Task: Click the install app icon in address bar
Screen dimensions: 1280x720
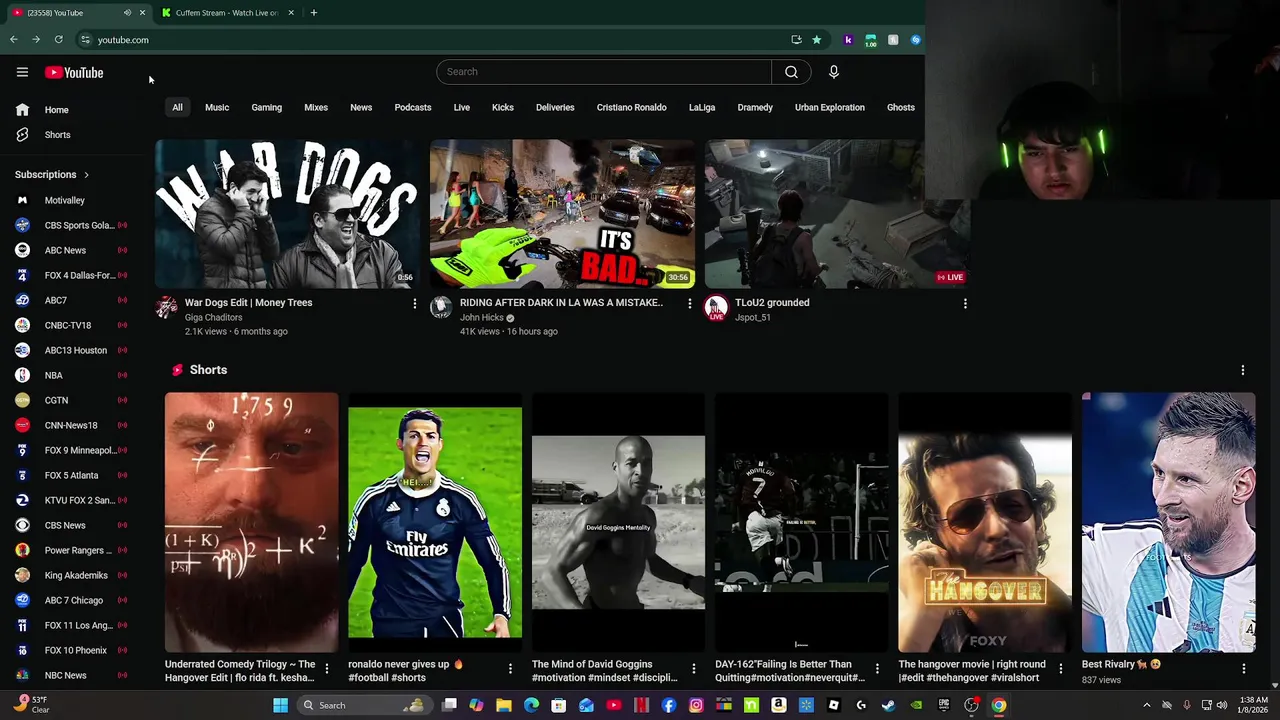Action: point(796,40)
